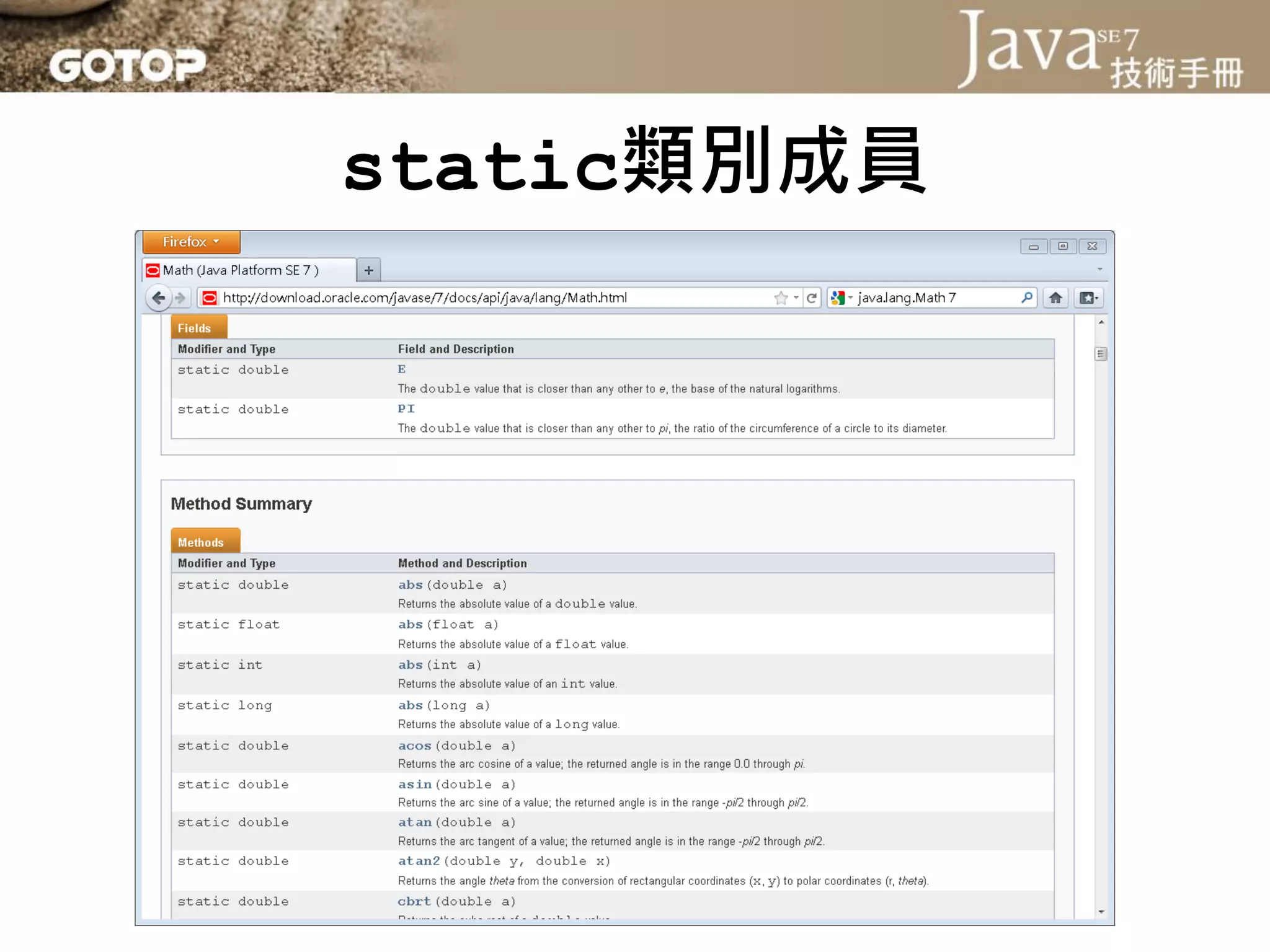Screen dimensions: 1270x952
Task: Click Oracle favicon on Math tab
Action: pyautogui.click(x=153, y=270)
